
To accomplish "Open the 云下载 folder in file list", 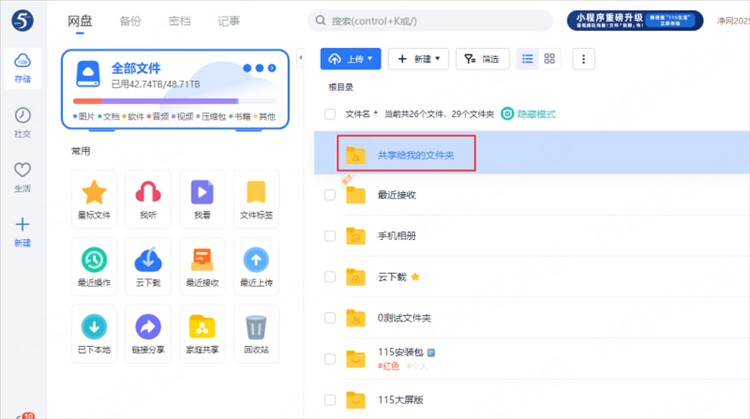I will pyautogui.click(x=392, y=276).
